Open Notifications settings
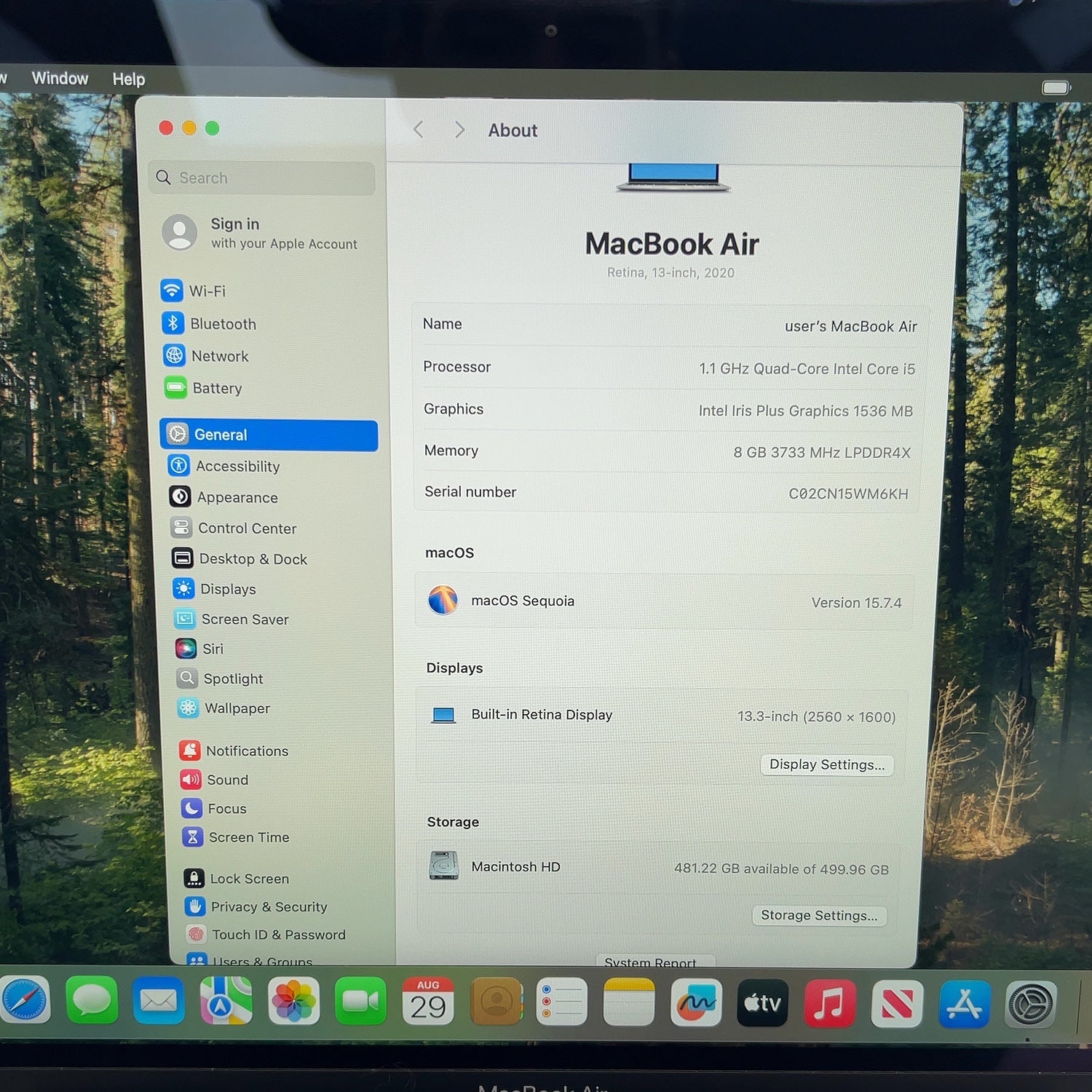This screenshot has width=1092, height=1092. coord(234,751)
